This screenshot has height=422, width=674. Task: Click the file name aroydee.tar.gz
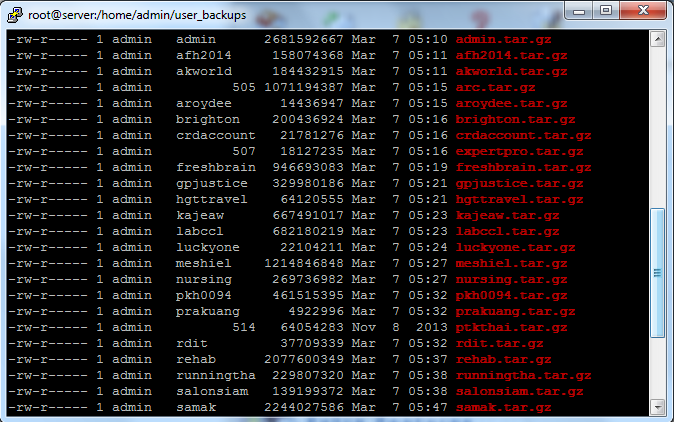click(x=511, y=104)
